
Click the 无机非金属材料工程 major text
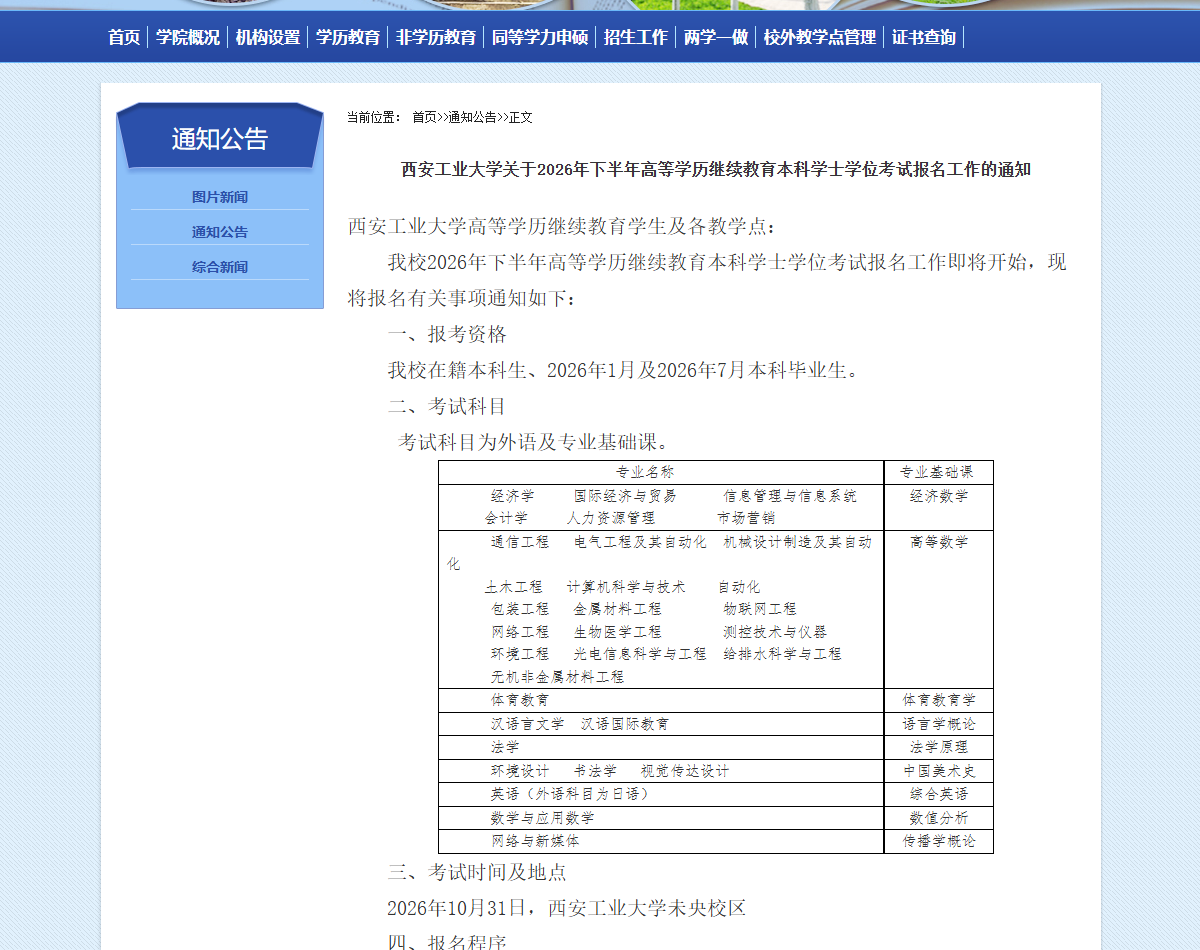coord(557,677)
